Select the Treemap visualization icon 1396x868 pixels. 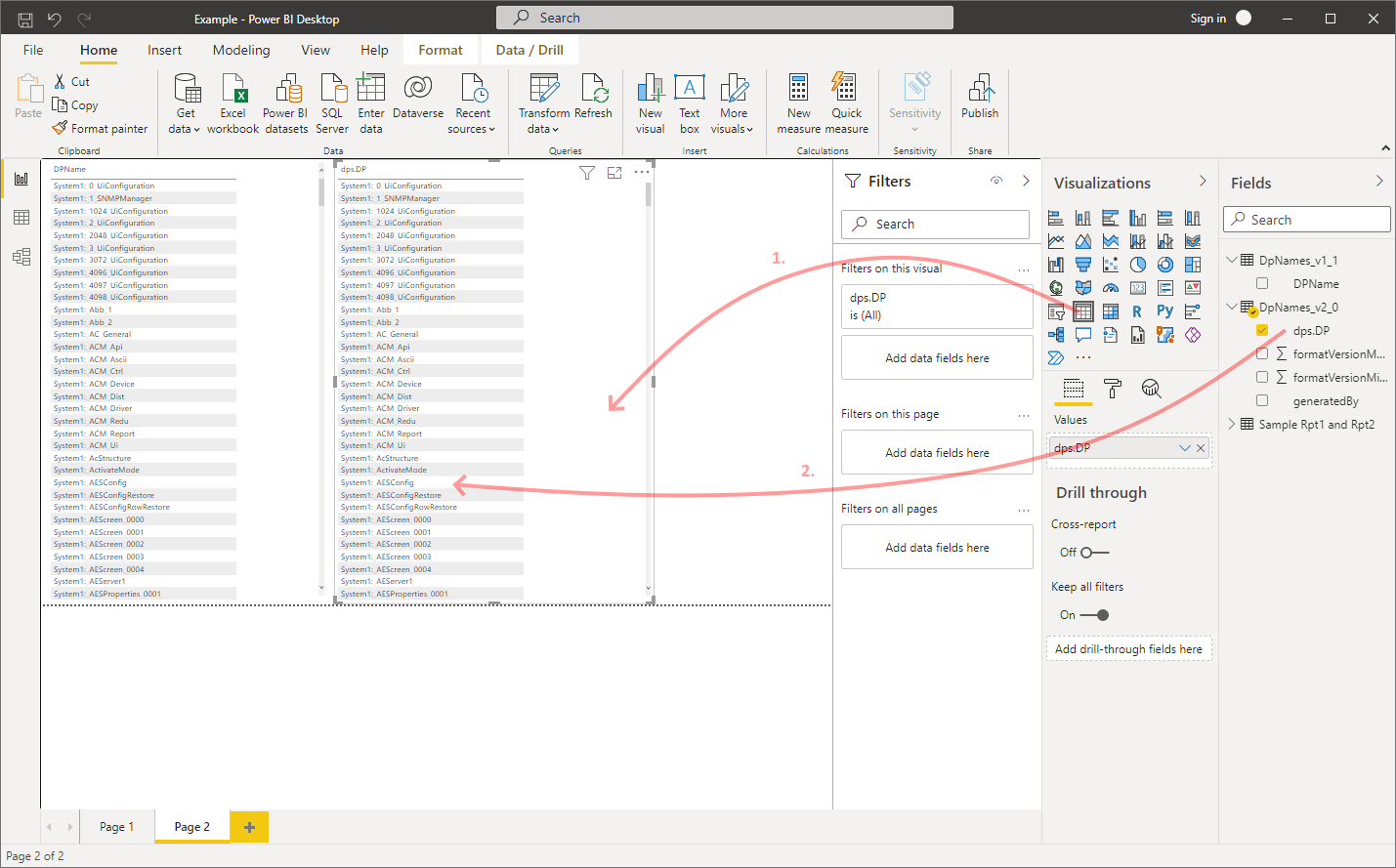click(x=1193, y=265)
